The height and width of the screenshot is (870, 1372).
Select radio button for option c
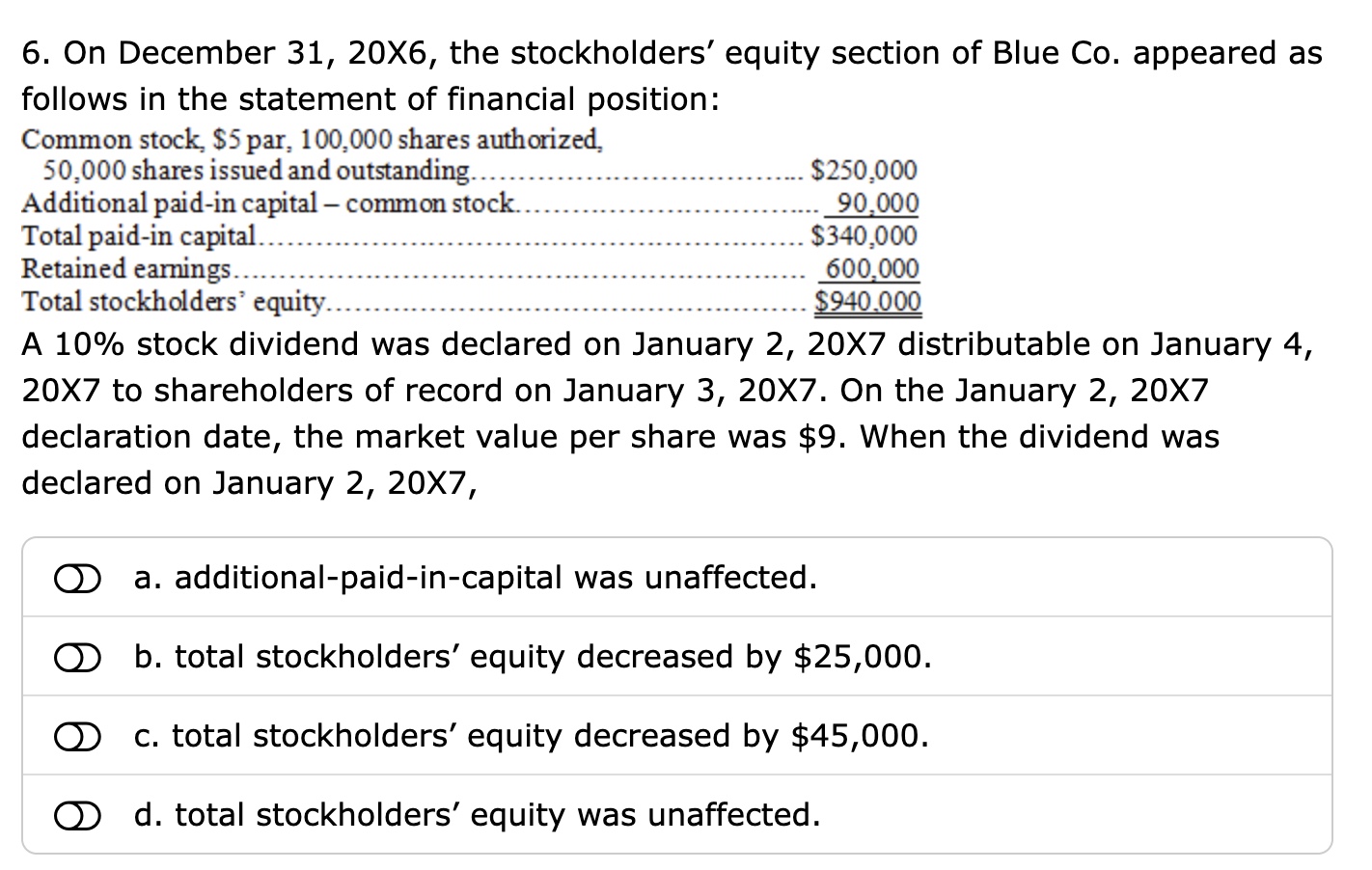point(77,736)
